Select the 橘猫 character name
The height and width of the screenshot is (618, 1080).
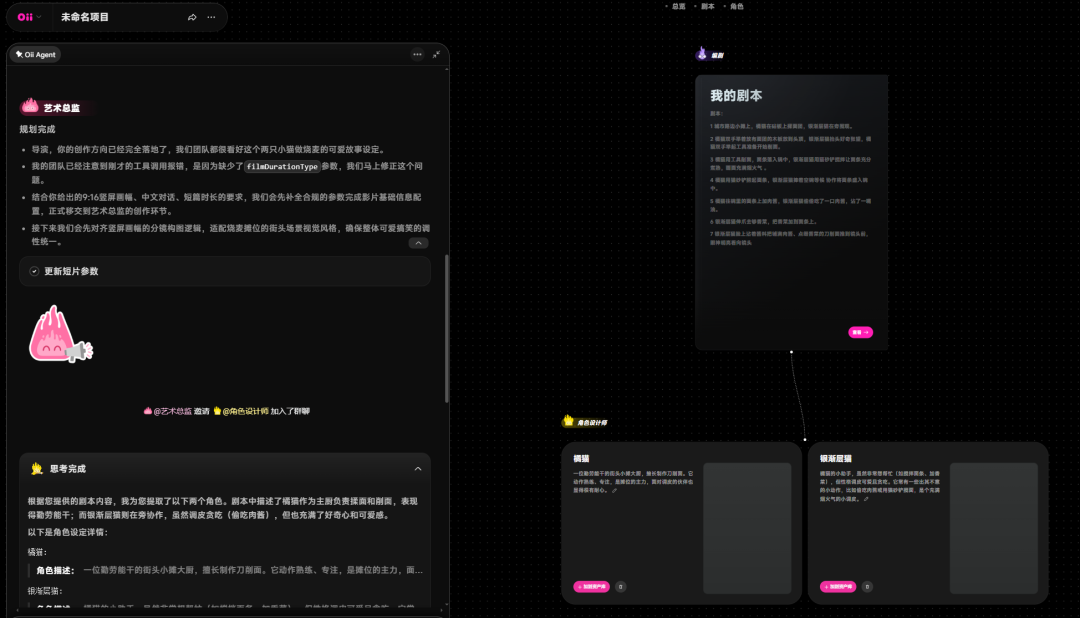[581, 459]
